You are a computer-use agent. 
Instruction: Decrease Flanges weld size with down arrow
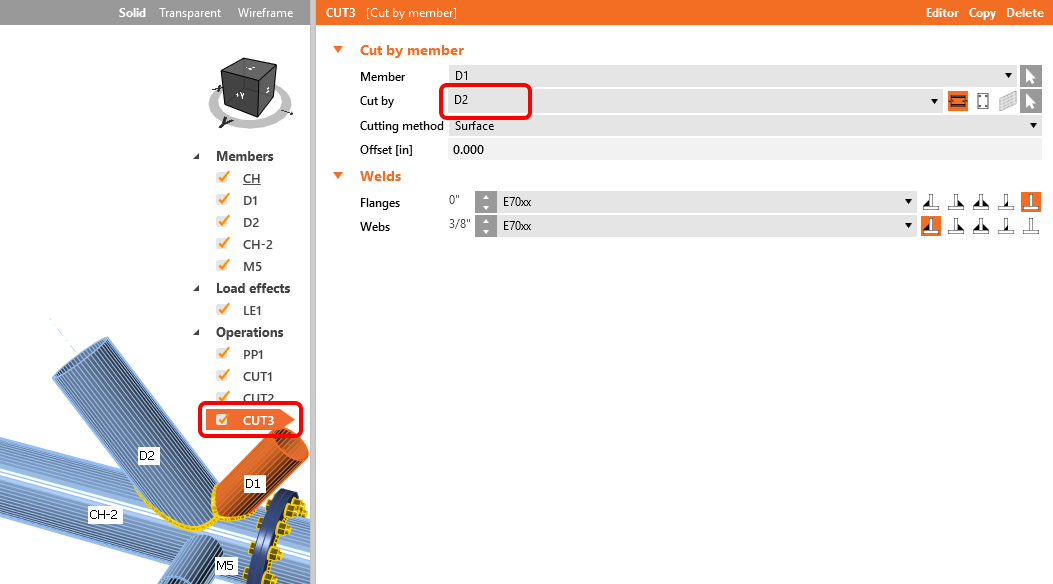coord(486,207)
